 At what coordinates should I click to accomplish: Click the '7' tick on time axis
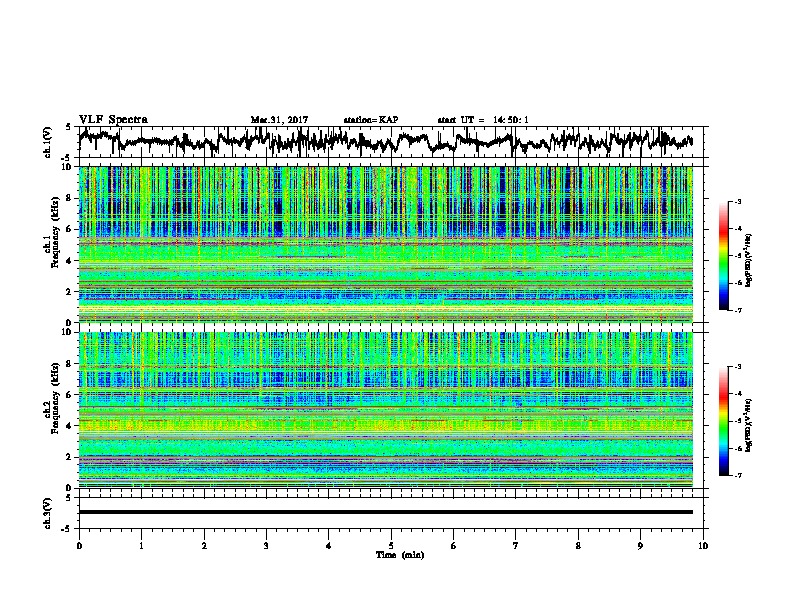516,545
